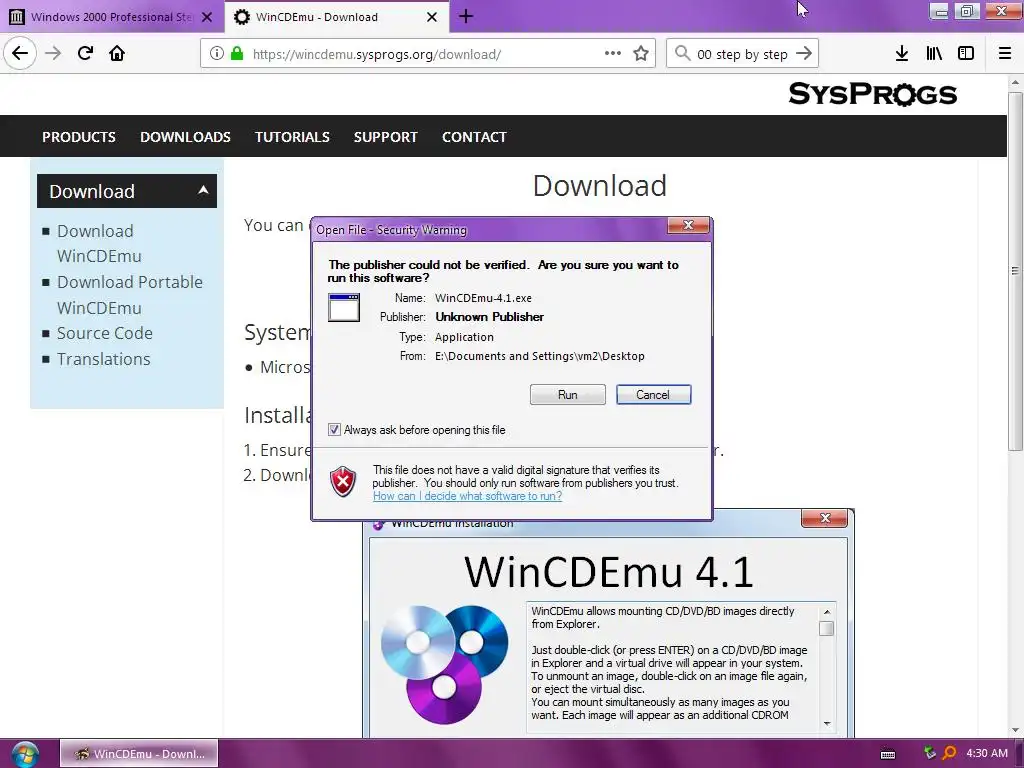Open the downloads arrow icon

(x=901, y=54)
